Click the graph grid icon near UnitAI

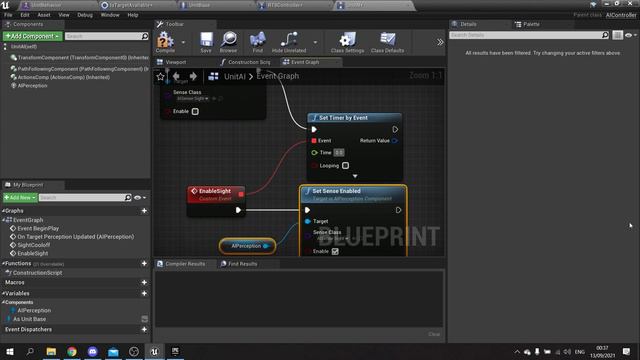tap(213, 76)
